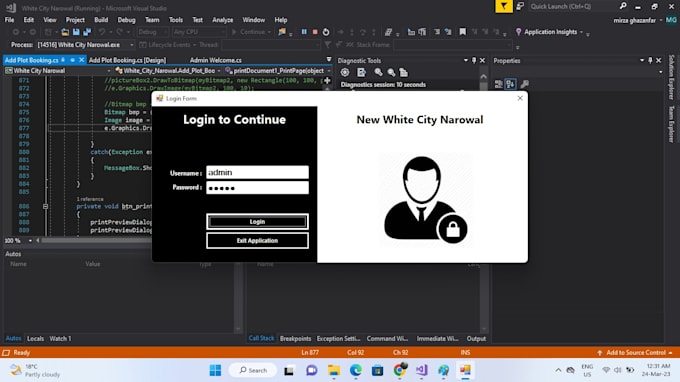The height and width of the screenshot is (382, 680).
Task: Toggle bookmark icon in Visual Studio toolbar
Action: click(x=462, y=32)
